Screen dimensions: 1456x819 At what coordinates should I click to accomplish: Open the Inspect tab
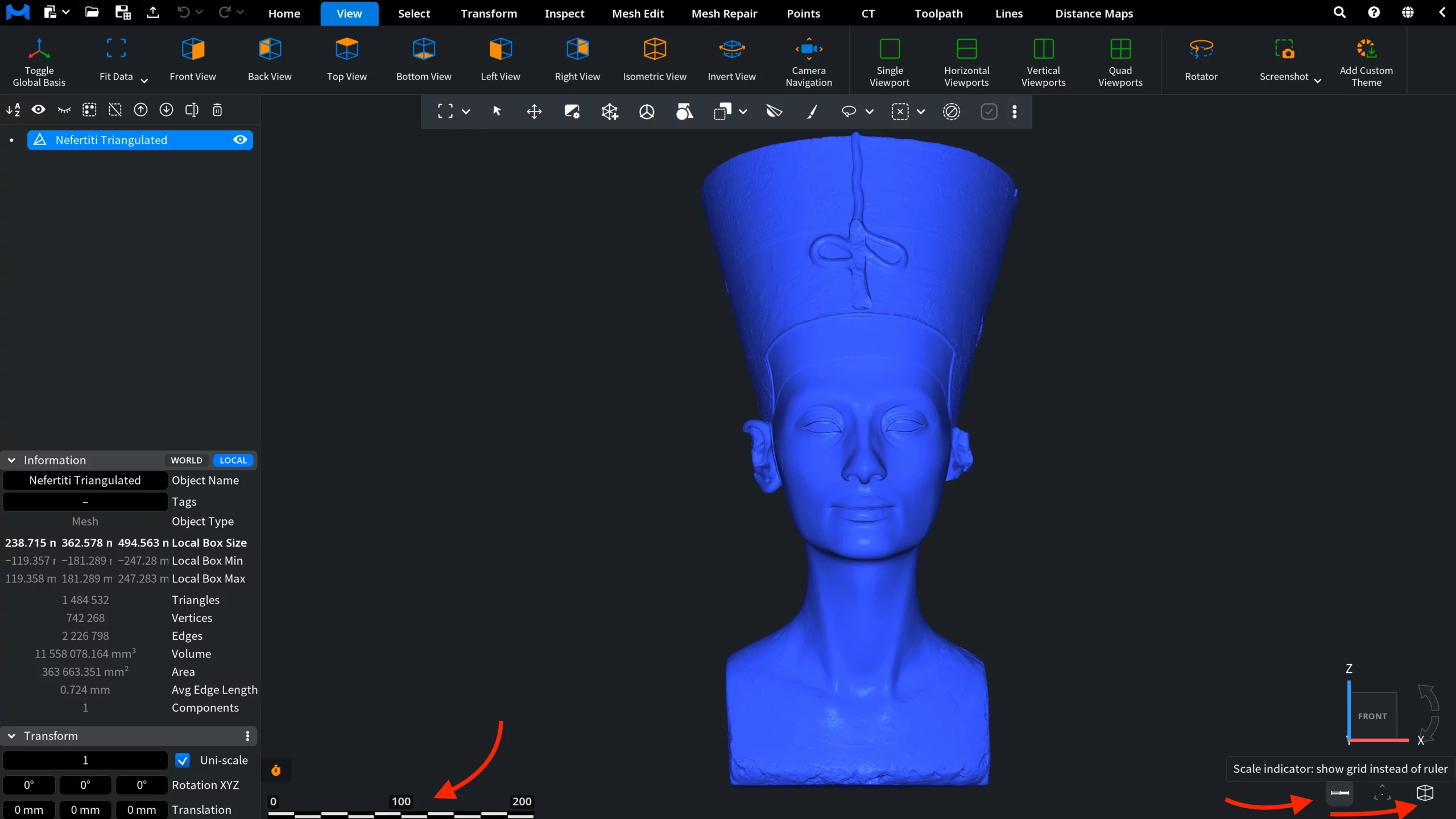tap(564, 14)
